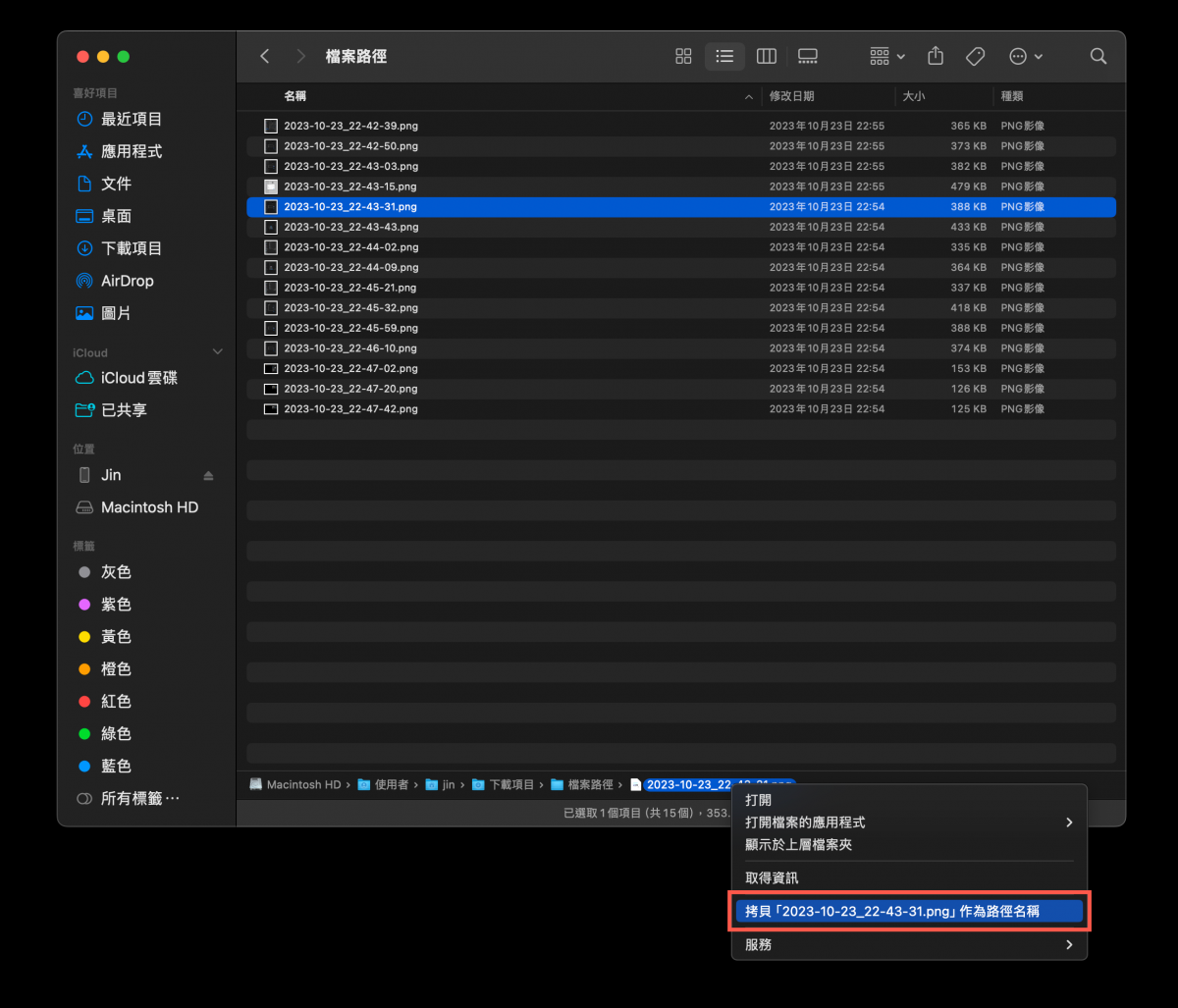Viewport: 1178px width, 1008px height.
Task: Click the Edit Tags toolbar icon
Action: [975, 56]
